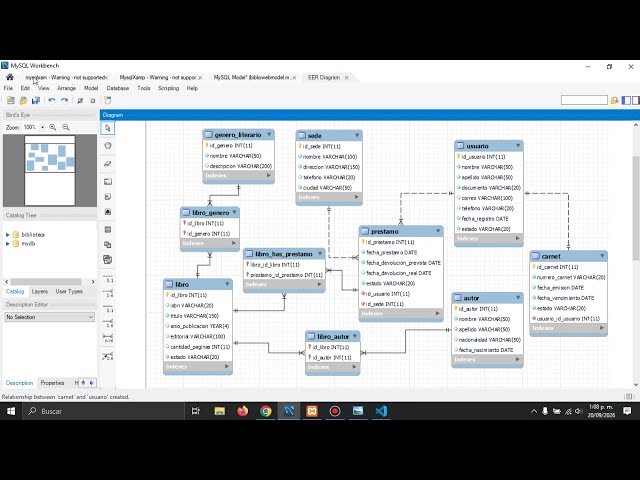The width and height of the screenshot is (640, 480).
Task: Zoom in on the Bird's Eye panel
Action: point(53,127)
